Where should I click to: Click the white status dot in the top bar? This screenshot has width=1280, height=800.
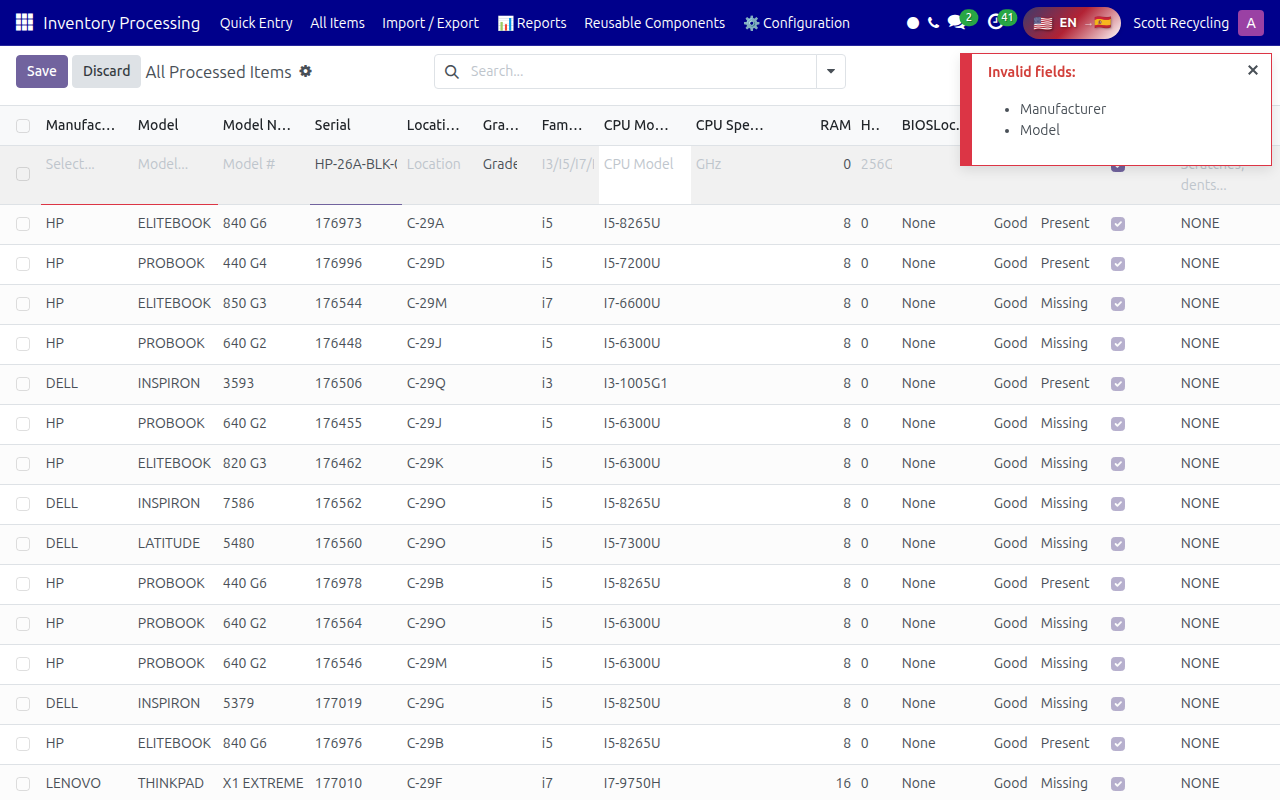(913, 23)
